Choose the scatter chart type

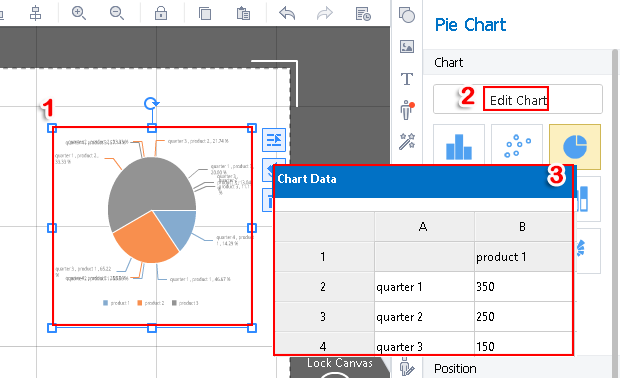[517, 145]
